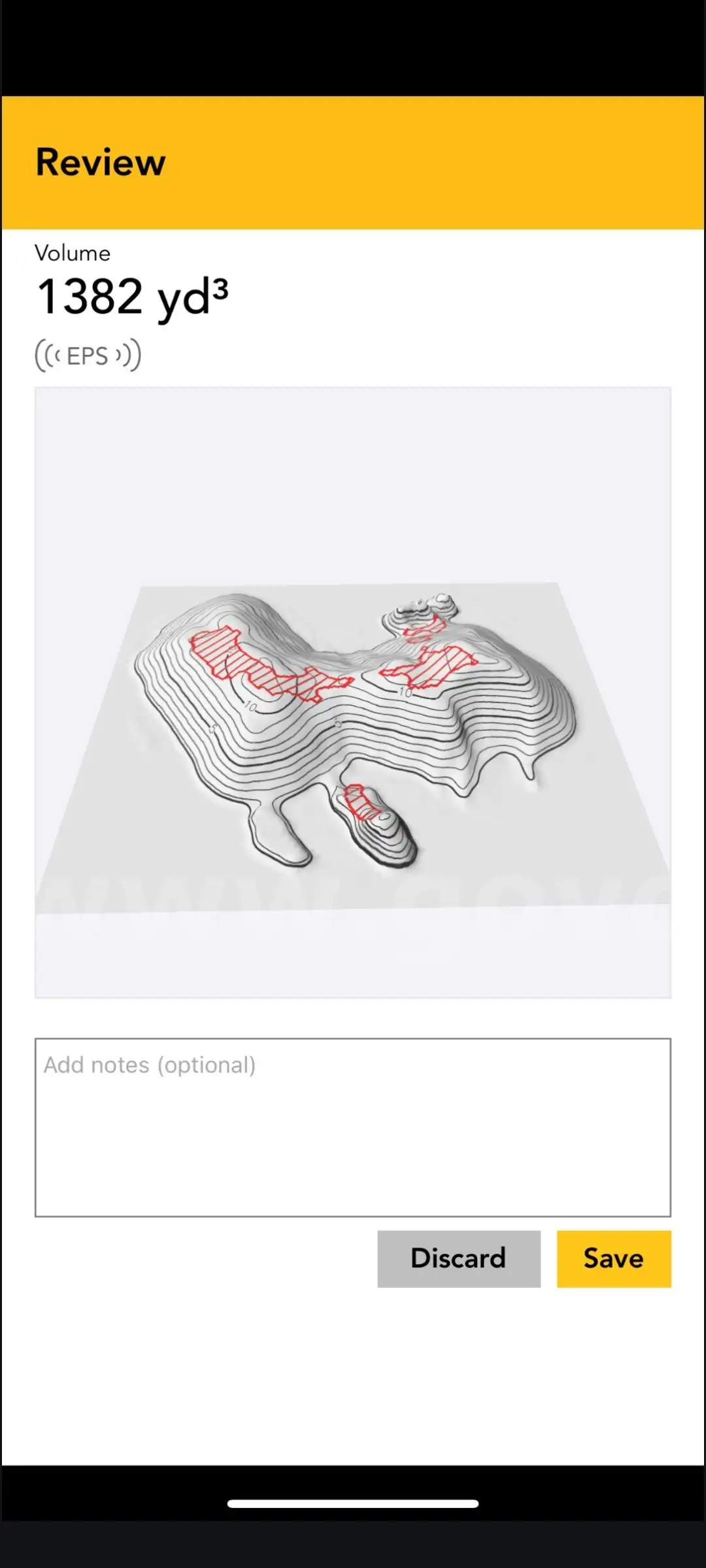Tap the right contour label 10

click(x=405, y=692)
